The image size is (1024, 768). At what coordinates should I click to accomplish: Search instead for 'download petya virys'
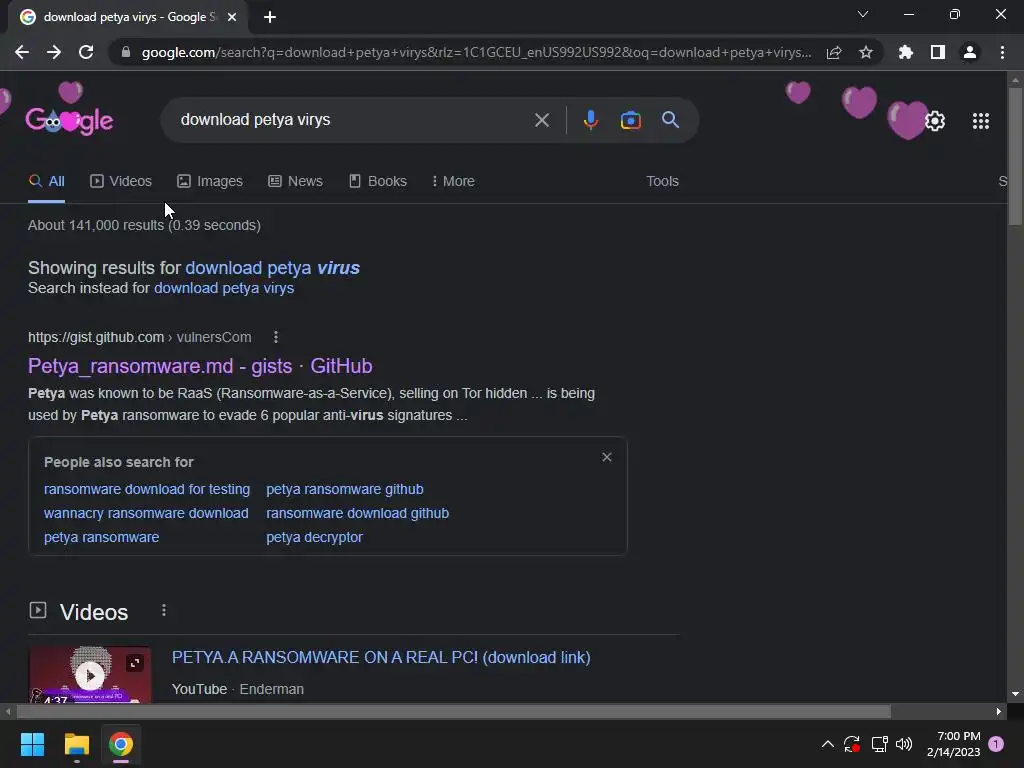[224, 288]
